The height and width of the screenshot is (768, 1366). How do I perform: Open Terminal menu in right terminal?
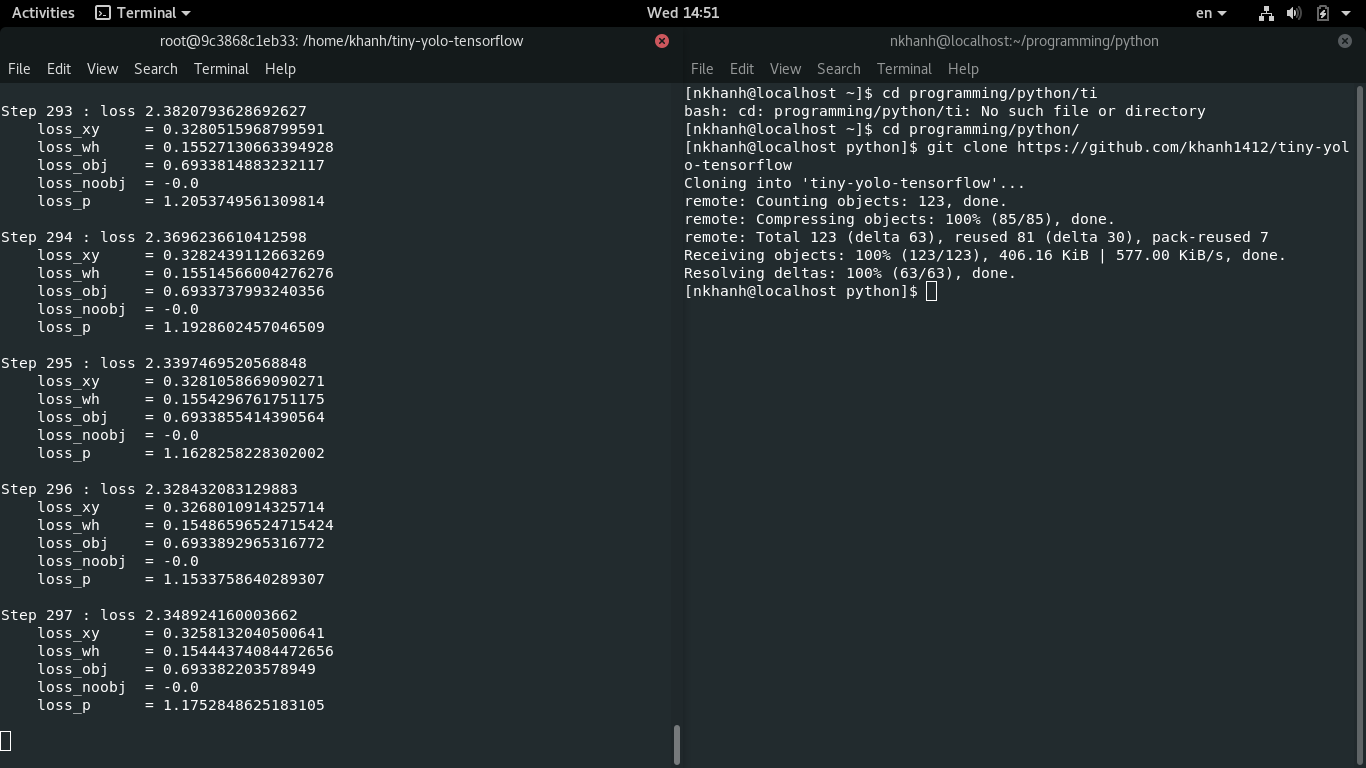tap(904, 69)
